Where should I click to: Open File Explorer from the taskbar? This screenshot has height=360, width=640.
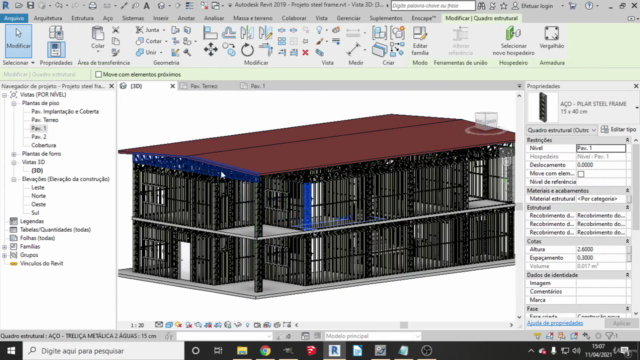click(x=242, y=351)
